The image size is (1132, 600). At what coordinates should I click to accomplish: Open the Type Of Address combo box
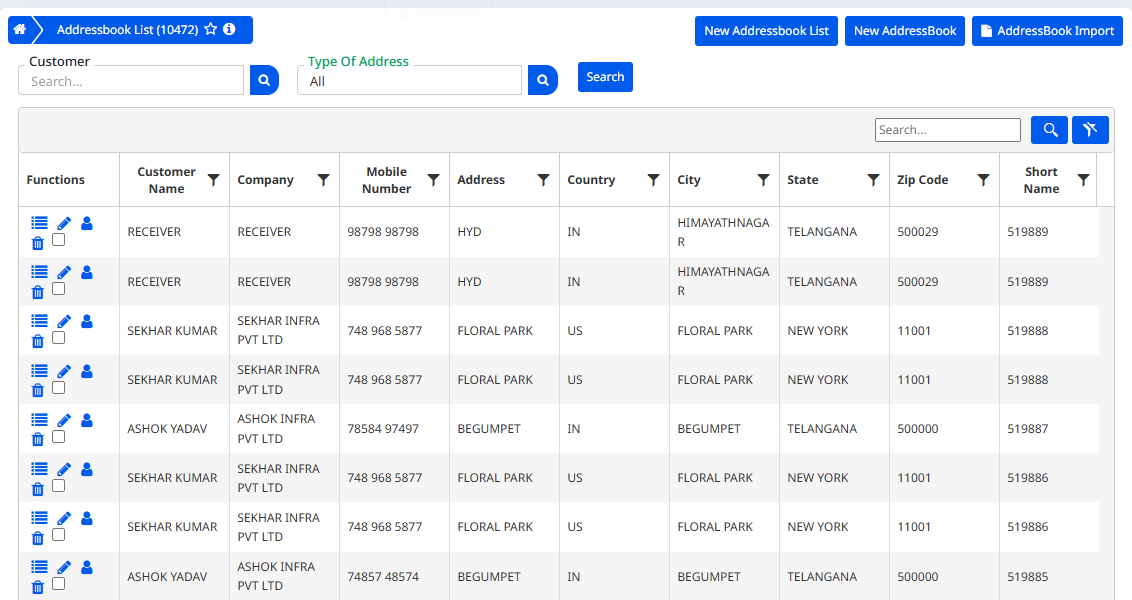409,81
